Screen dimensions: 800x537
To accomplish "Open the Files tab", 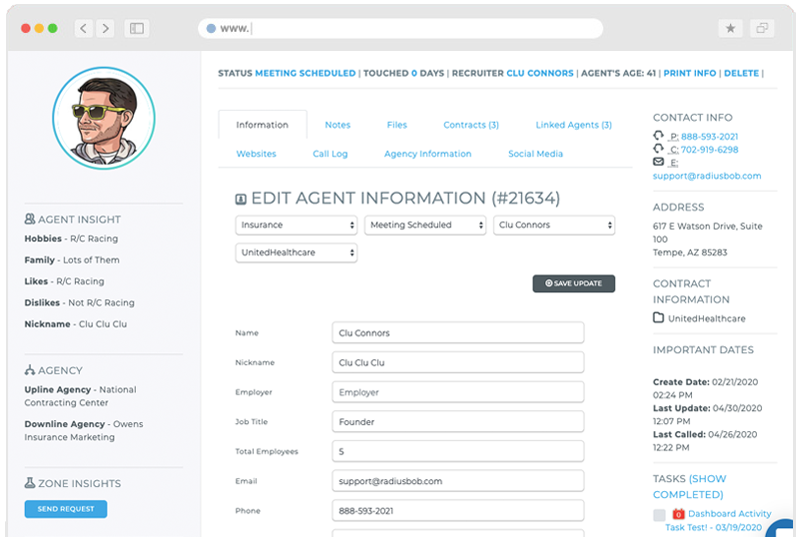I will [x=397, y=124].
